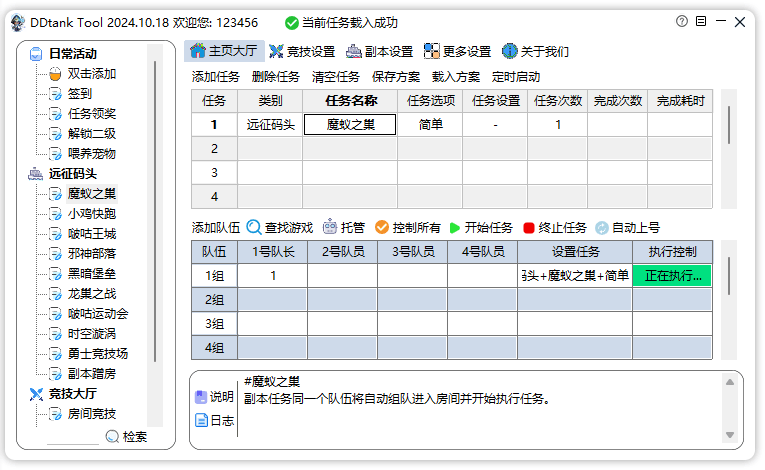The width and height of the screenshot is (765, 470).
Task: Switch to 副本设置 tab
Action: click(380, 51)
